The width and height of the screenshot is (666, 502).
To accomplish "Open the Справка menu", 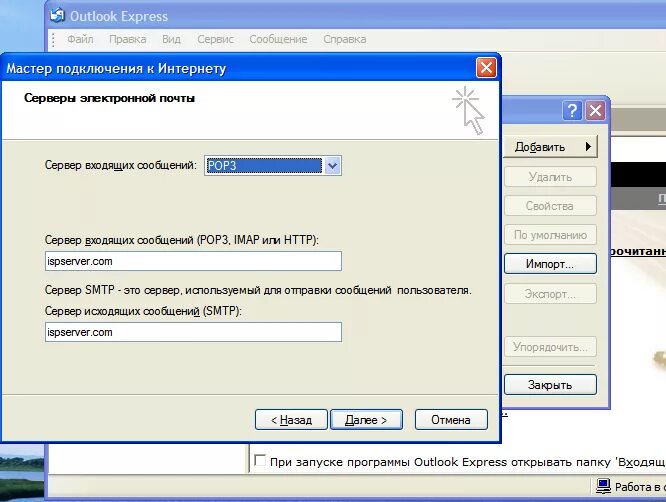I will [344, 39].
